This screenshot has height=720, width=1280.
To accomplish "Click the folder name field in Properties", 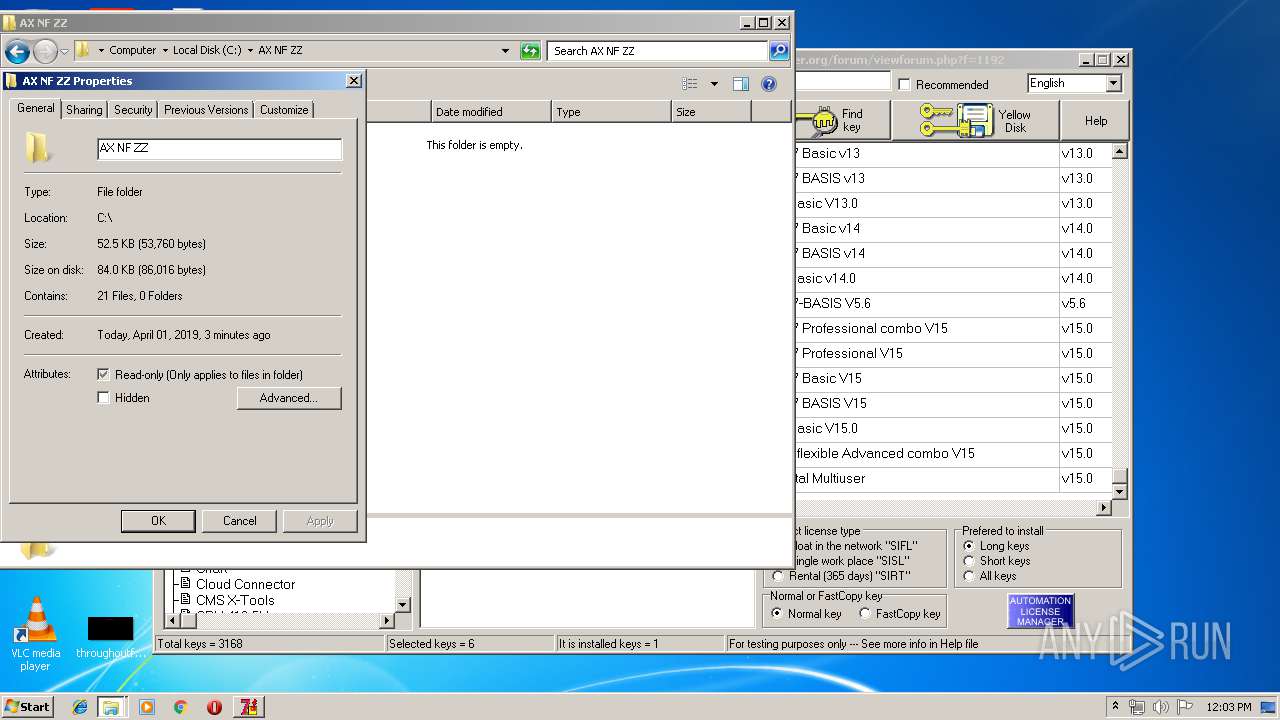I will (x=220, y=149).
